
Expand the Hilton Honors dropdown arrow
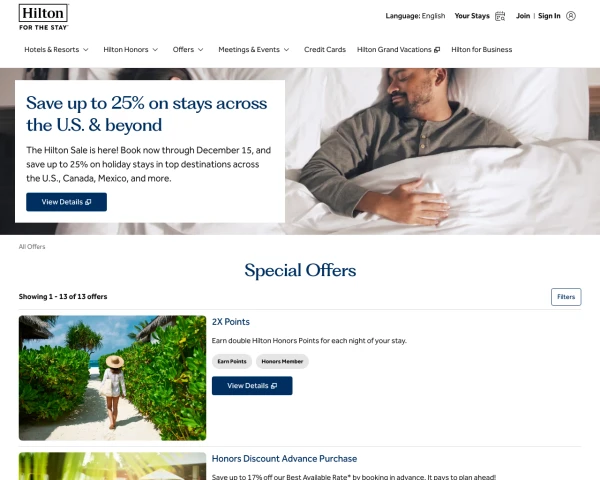coord(155,50)
